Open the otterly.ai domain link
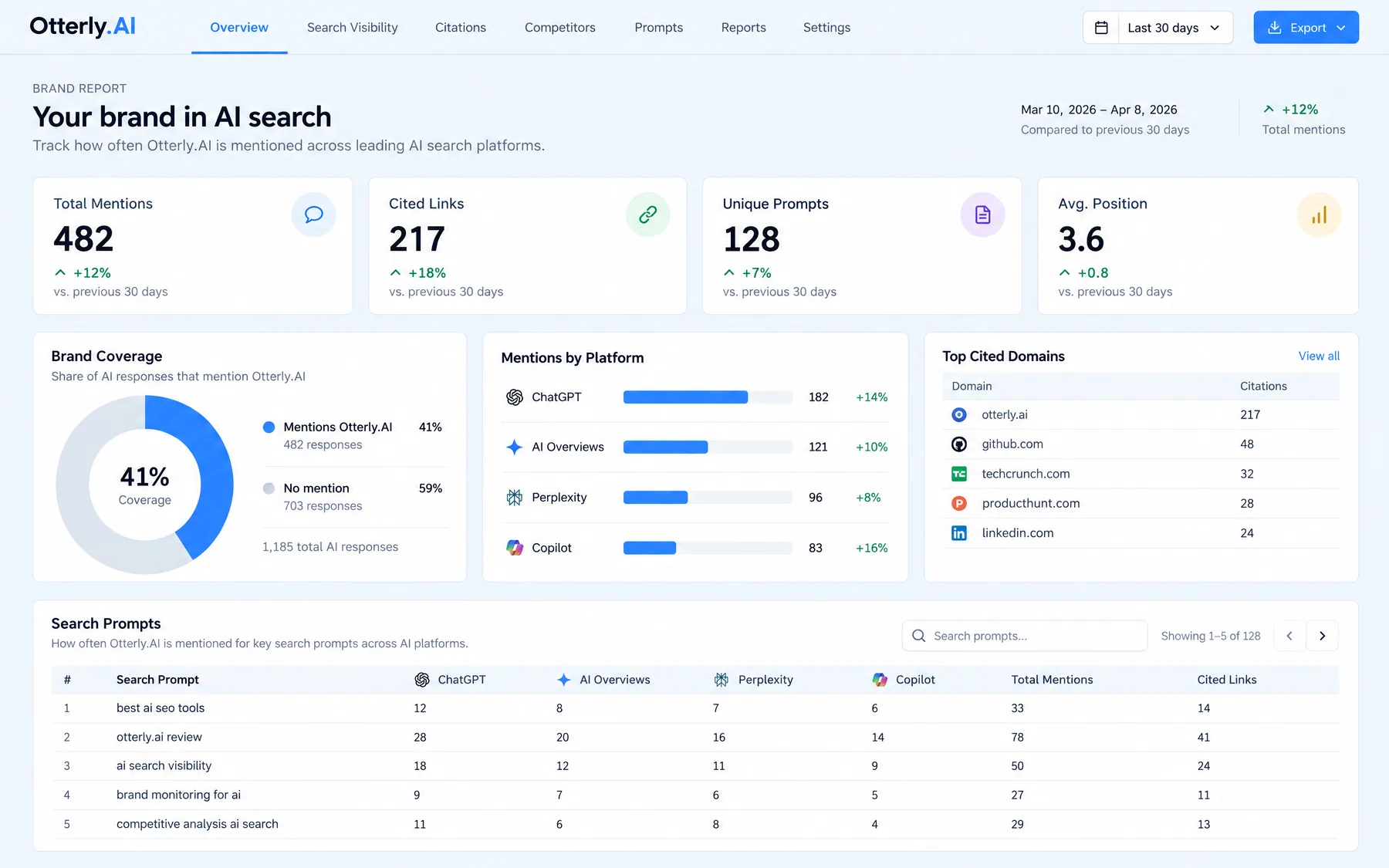Screen dimensions: 1389x868 (x=1005, y=415)
